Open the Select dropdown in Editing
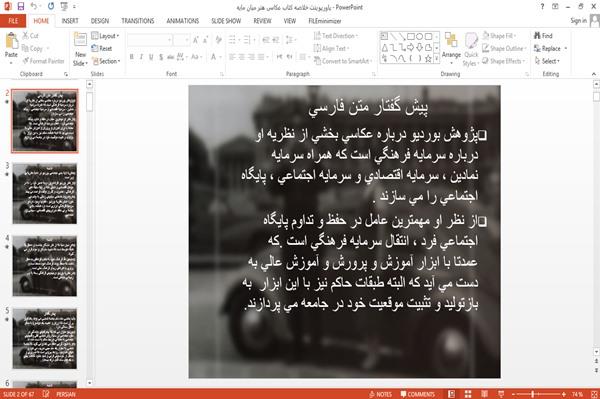This screenshot has height=399, width=600. 547,61
